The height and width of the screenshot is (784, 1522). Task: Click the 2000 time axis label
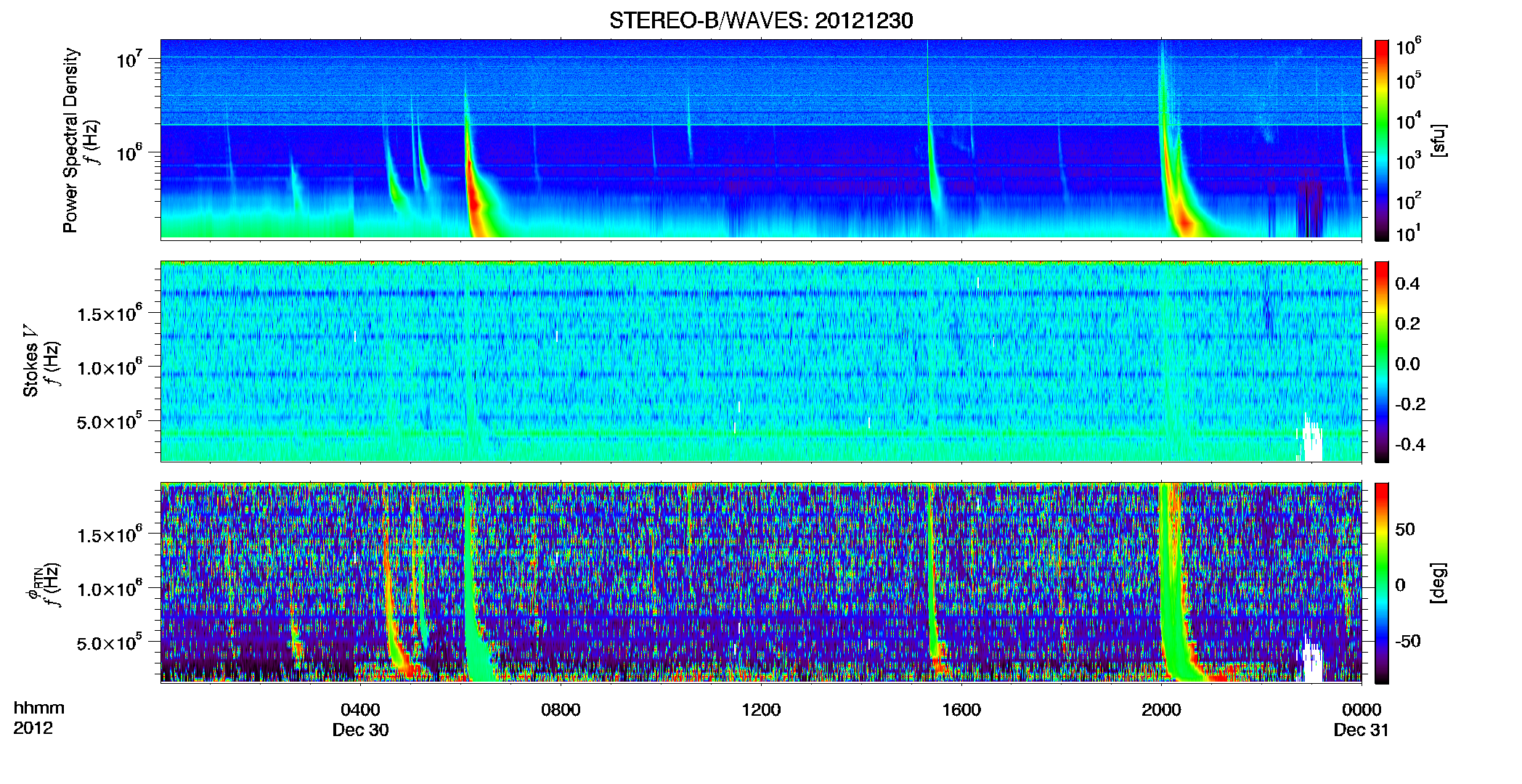pyautogui.click(x=1161, y=710)
